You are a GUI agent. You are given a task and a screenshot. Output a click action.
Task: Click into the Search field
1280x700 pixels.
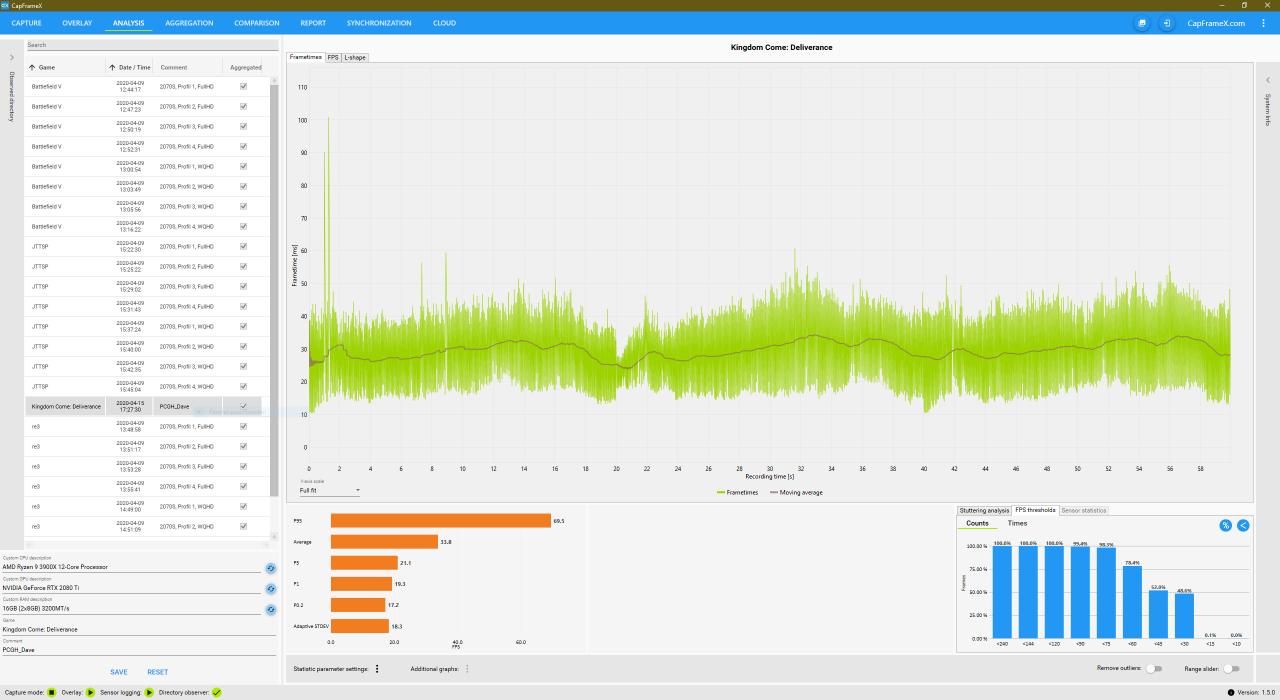click(x=151, y=45)
